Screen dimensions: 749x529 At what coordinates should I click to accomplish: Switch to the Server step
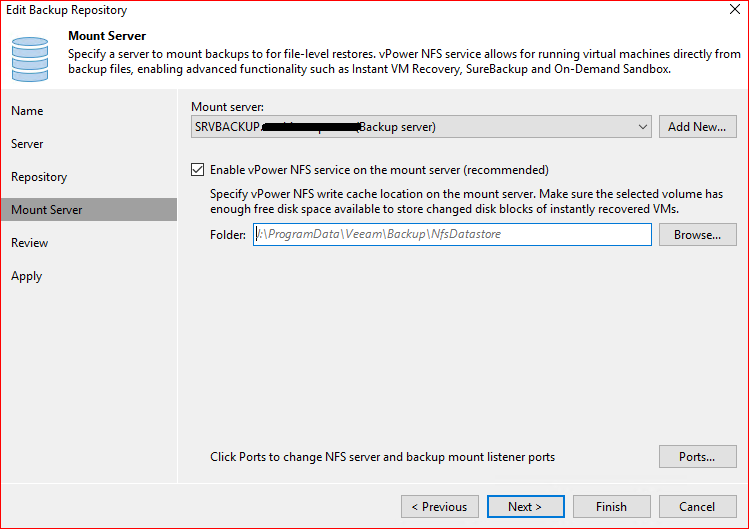pyautogui.click(x=27, y=144)
